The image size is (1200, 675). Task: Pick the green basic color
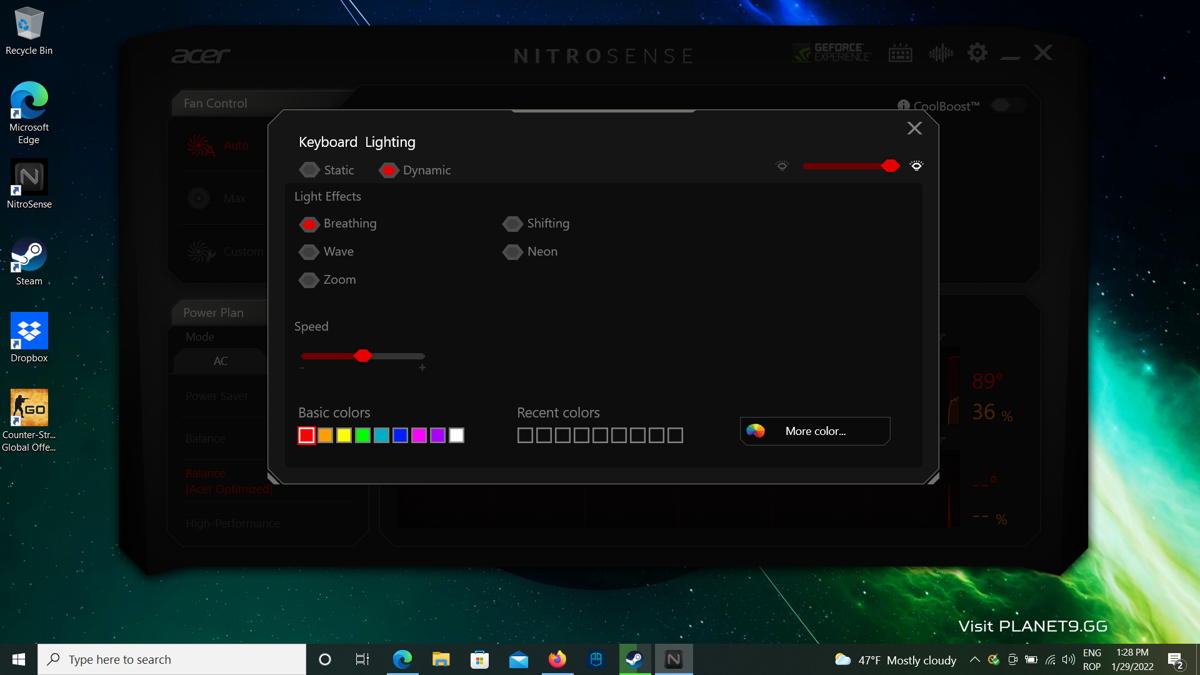click(x=363, y=435)
